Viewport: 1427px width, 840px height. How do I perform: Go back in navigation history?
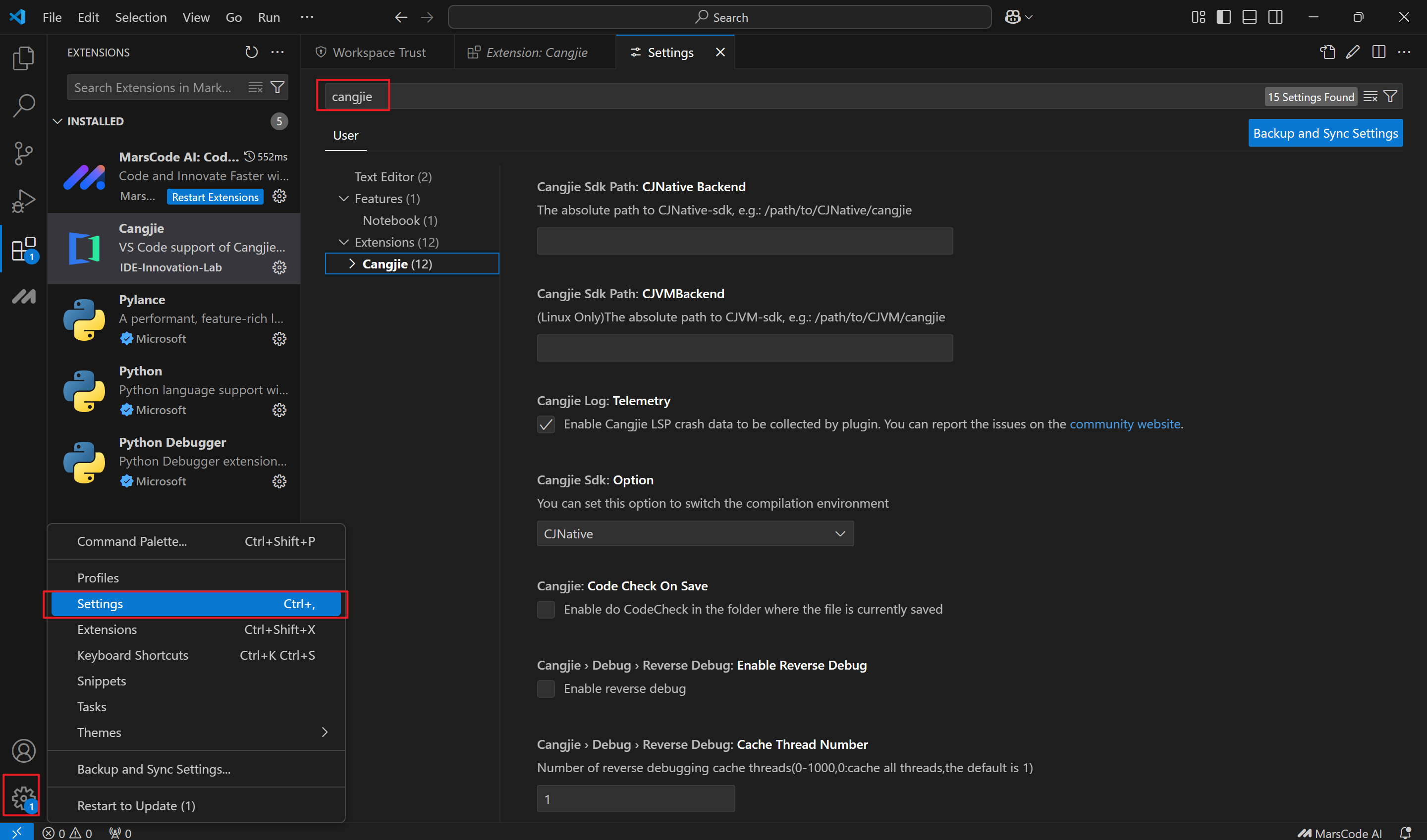tap(401, 17)
